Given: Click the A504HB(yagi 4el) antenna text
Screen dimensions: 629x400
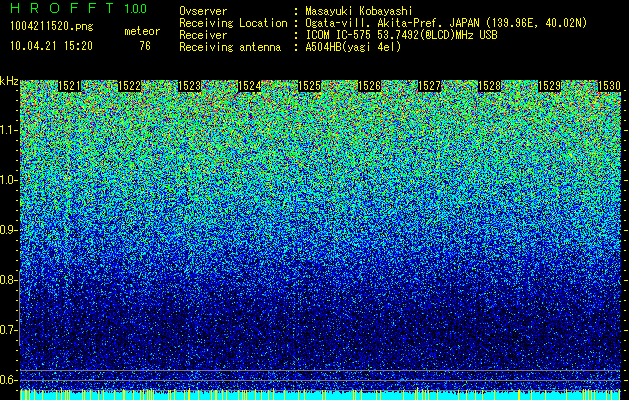Looking at the screenshot, I should (x=353, y=47).
